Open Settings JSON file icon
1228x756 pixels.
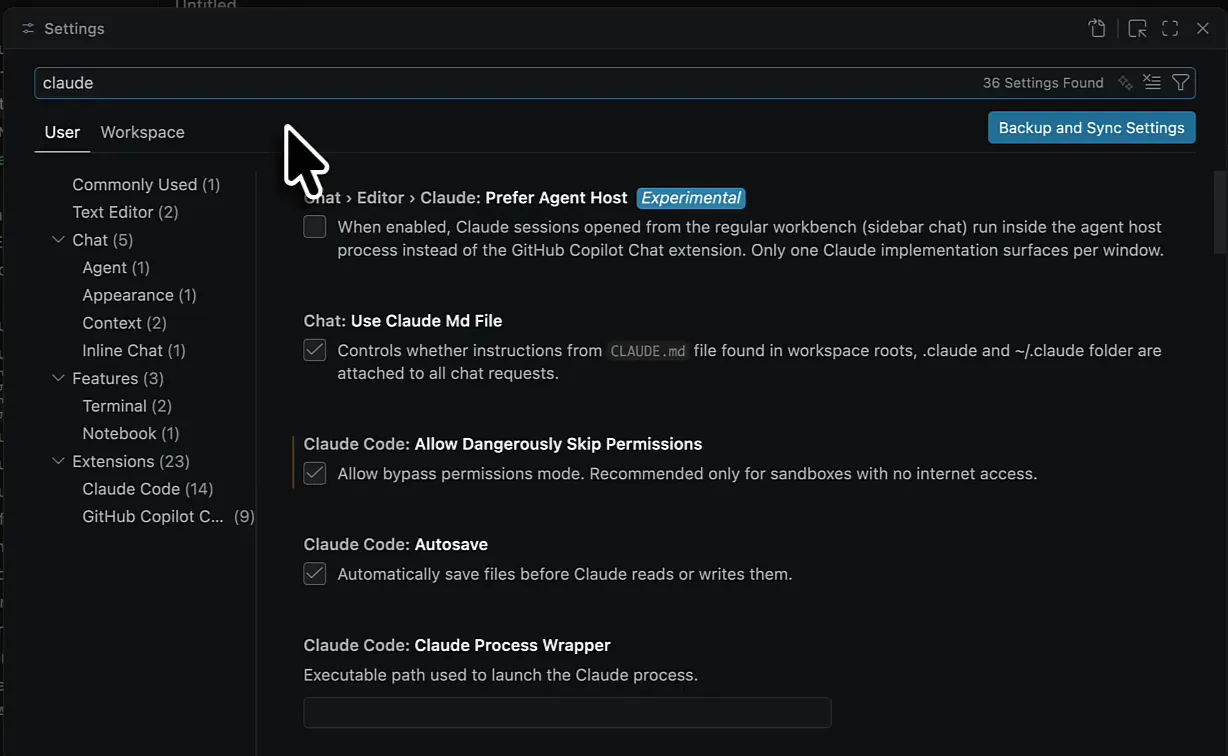(x=1097, y=29)
